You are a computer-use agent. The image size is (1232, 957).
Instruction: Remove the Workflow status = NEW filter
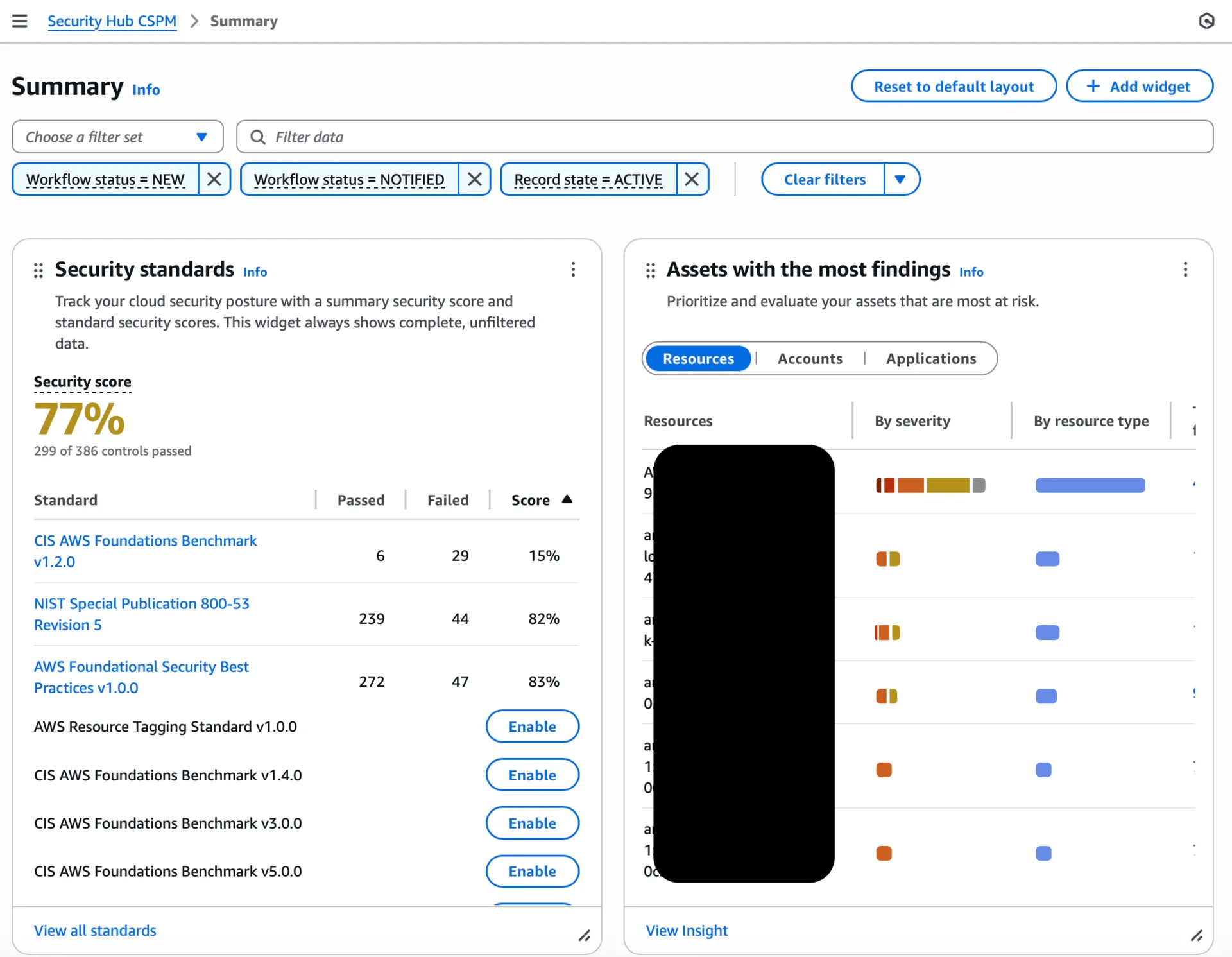pos(214,179)
